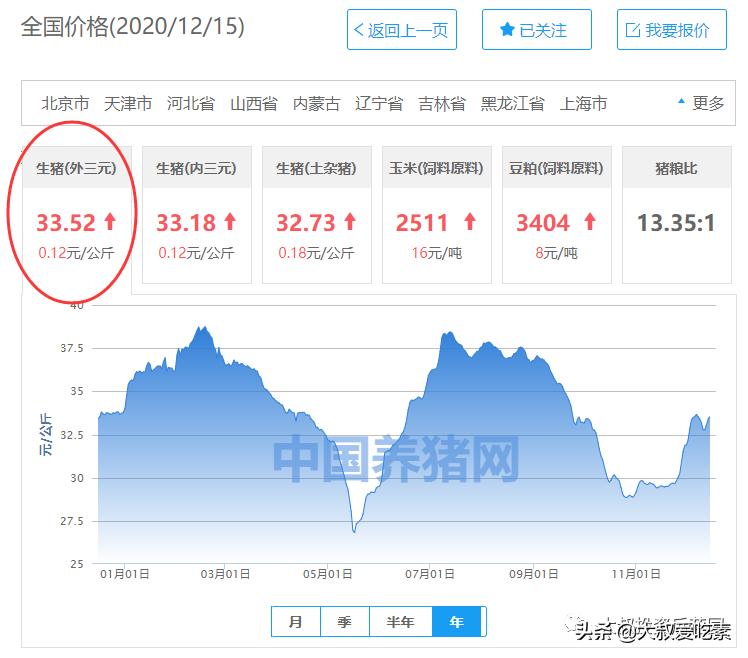Expand the 更多 region list

[x=701, y=103]
